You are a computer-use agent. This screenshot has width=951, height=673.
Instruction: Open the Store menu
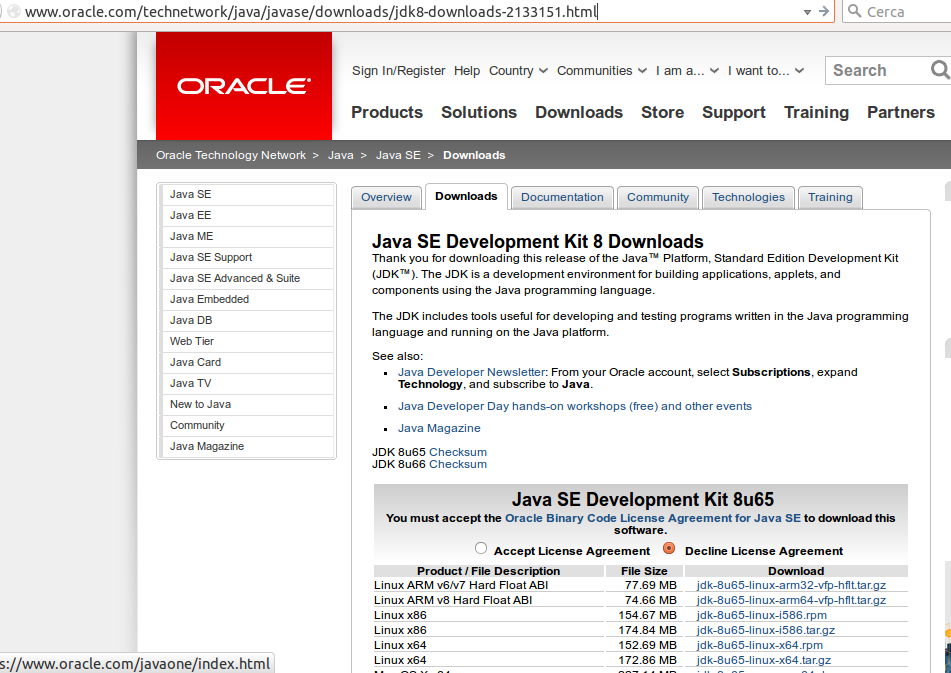click(662, 112)
